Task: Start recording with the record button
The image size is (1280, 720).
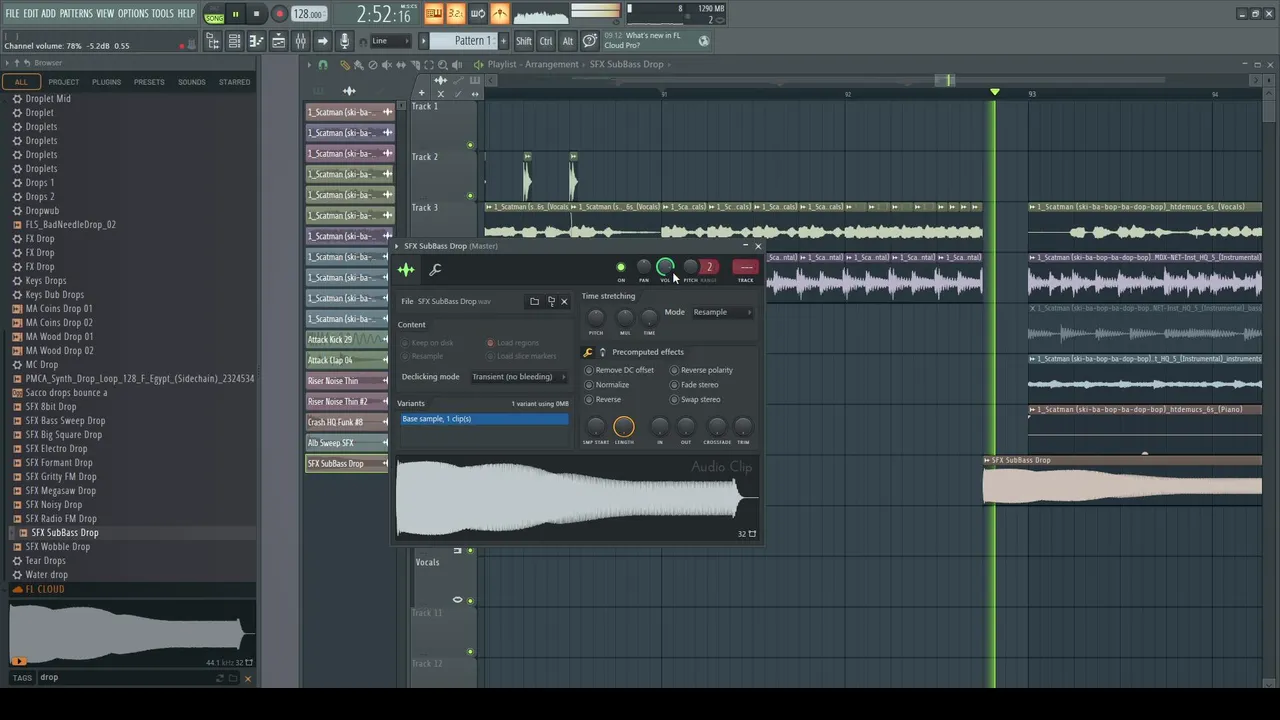Action: (x=279, y=14)
